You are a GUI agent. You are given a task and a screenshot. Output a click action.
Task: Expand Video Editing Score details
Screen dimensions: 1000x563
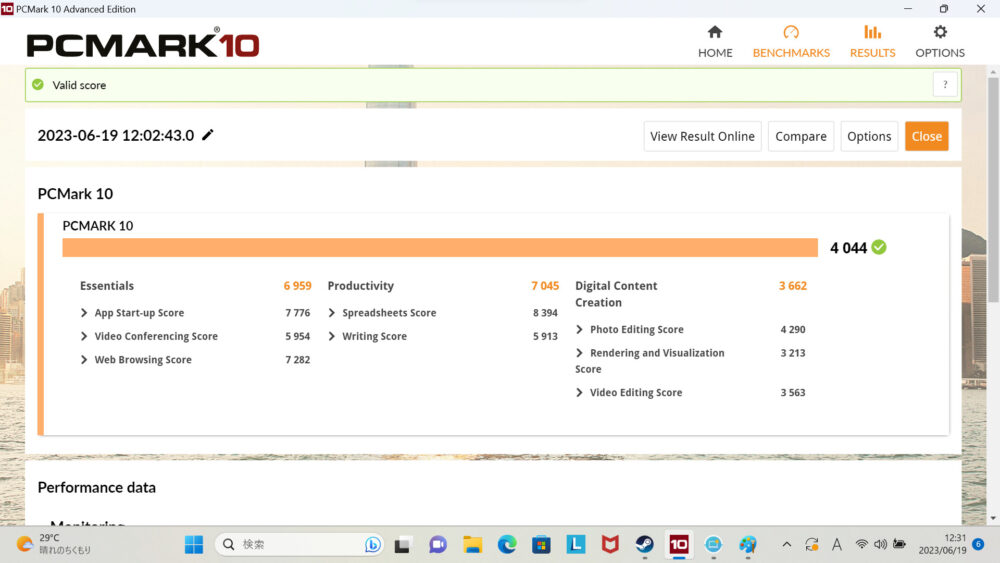579,393
